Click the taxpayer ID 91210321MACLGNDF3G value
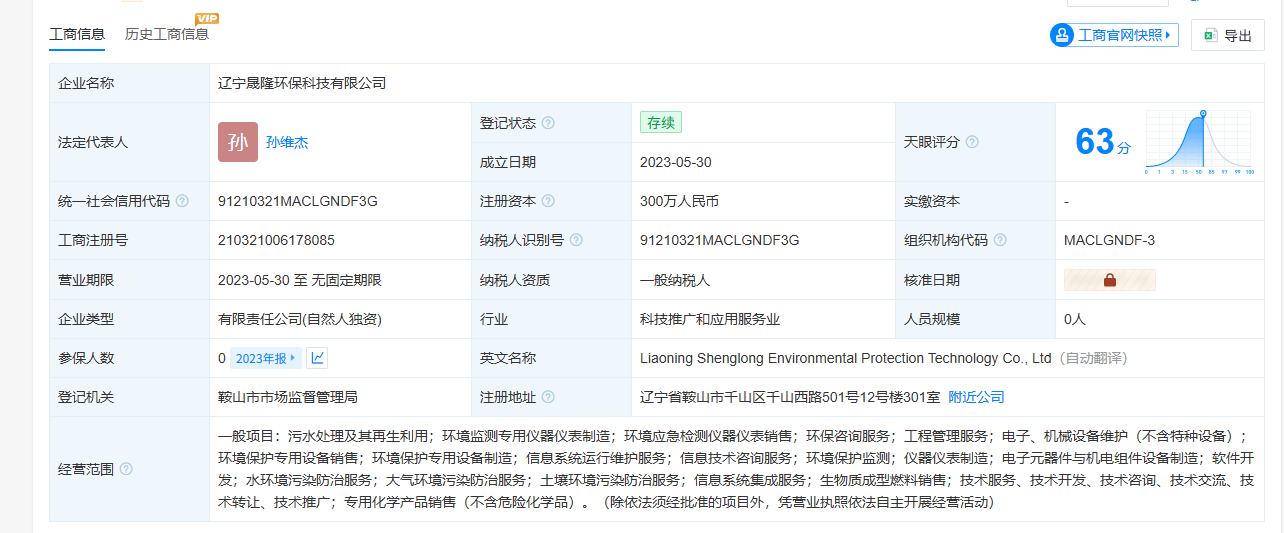1284x533 pixels. pos(720,240)
